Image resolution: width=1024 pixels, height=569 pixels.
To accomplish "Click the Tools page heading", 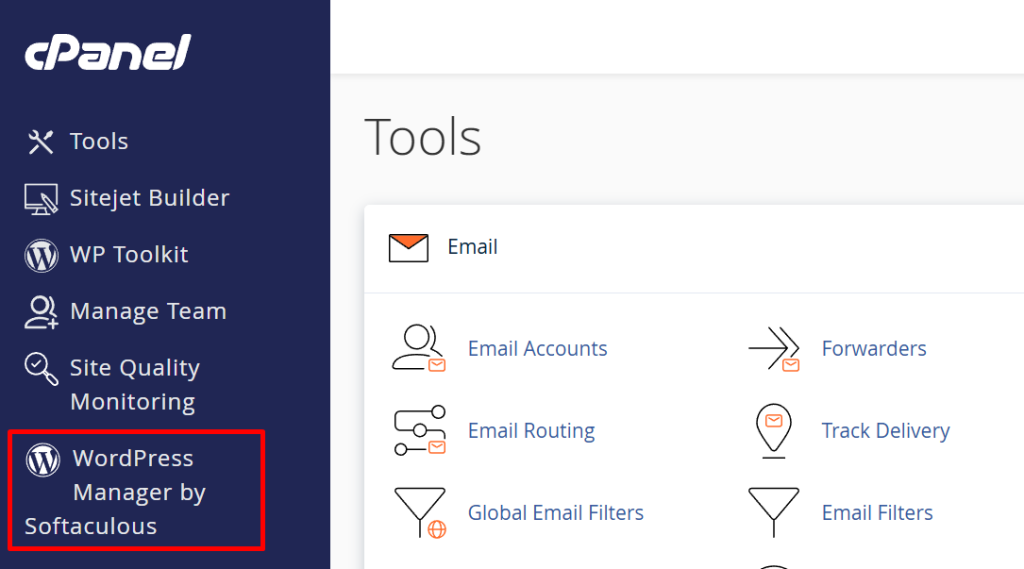I will tap(423, 137).
